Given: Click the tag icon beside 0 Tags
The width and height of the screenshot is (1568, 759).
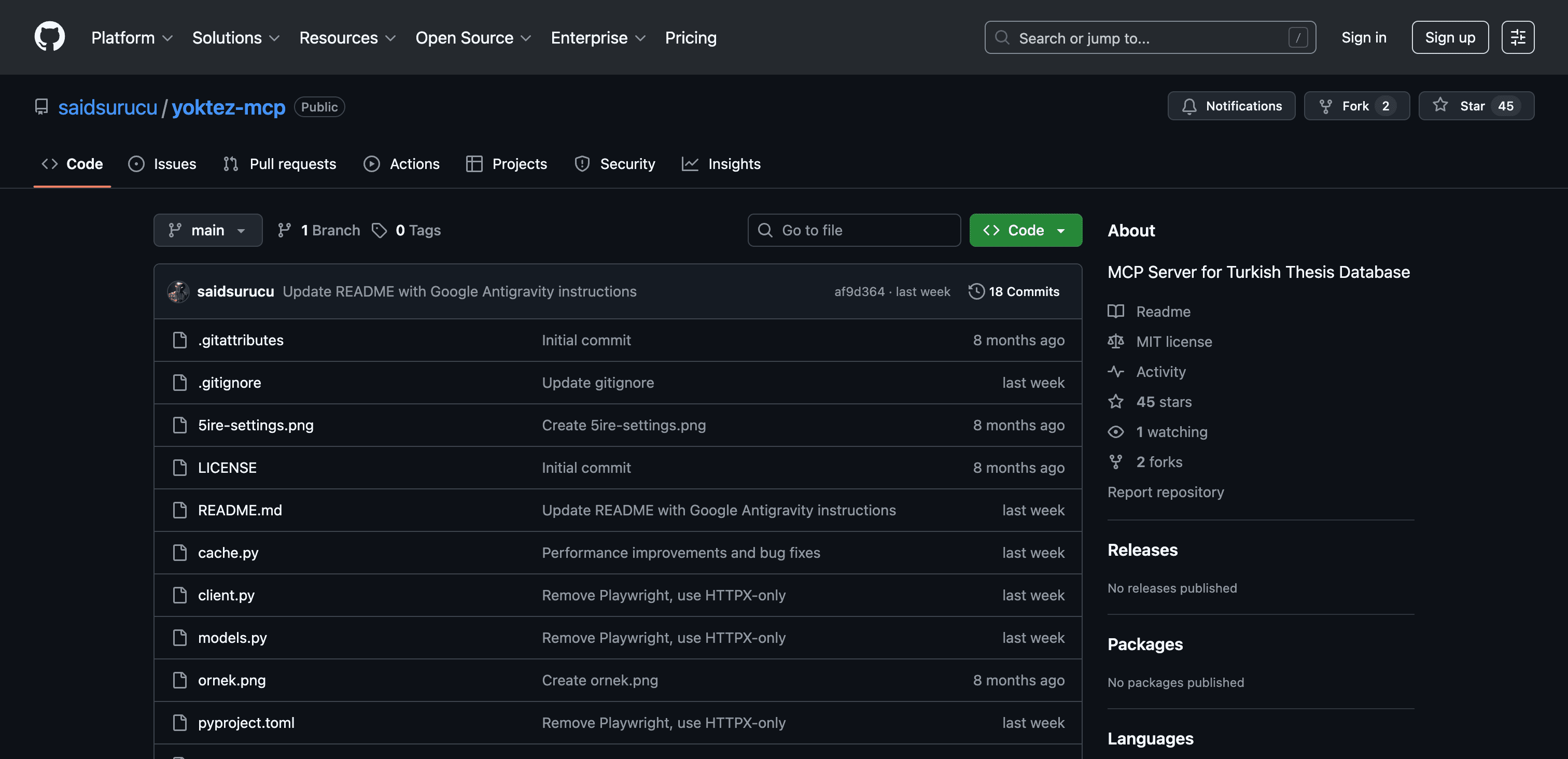Looking at the screenshot, I should [x=379, y=230].
